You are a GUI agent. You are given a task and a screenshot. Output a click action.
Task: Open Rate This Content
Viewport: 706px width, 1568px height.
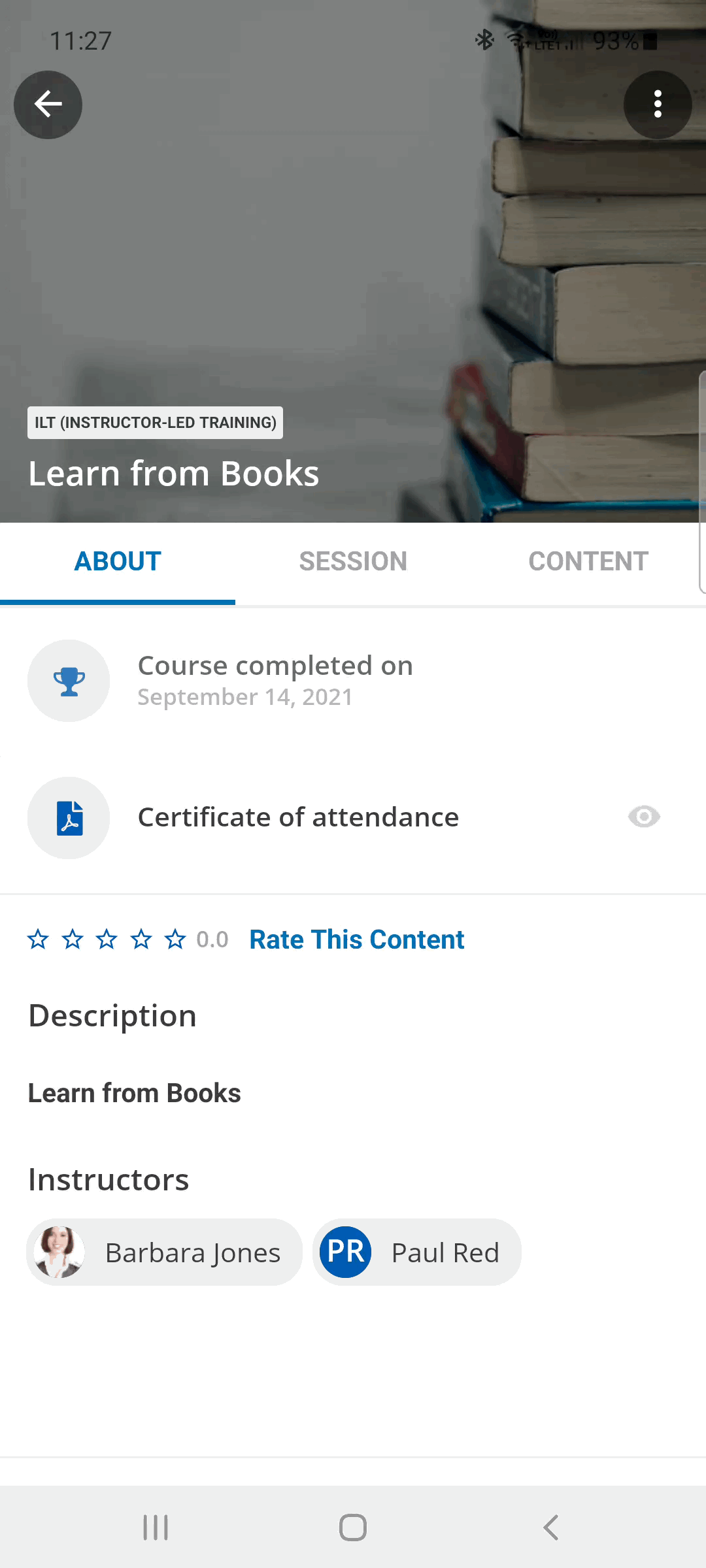click(356, 939)
